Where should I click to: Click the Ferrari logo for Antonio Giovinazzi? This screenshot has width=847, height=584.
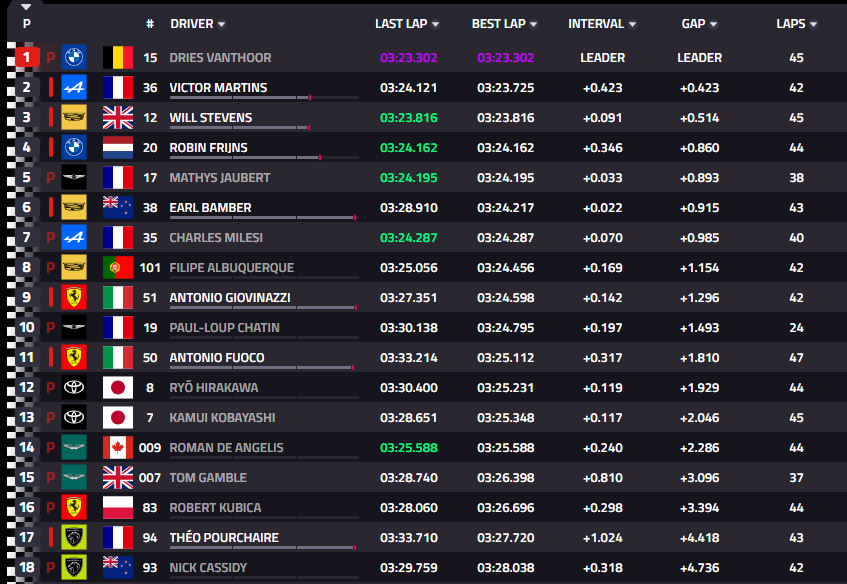74,297
